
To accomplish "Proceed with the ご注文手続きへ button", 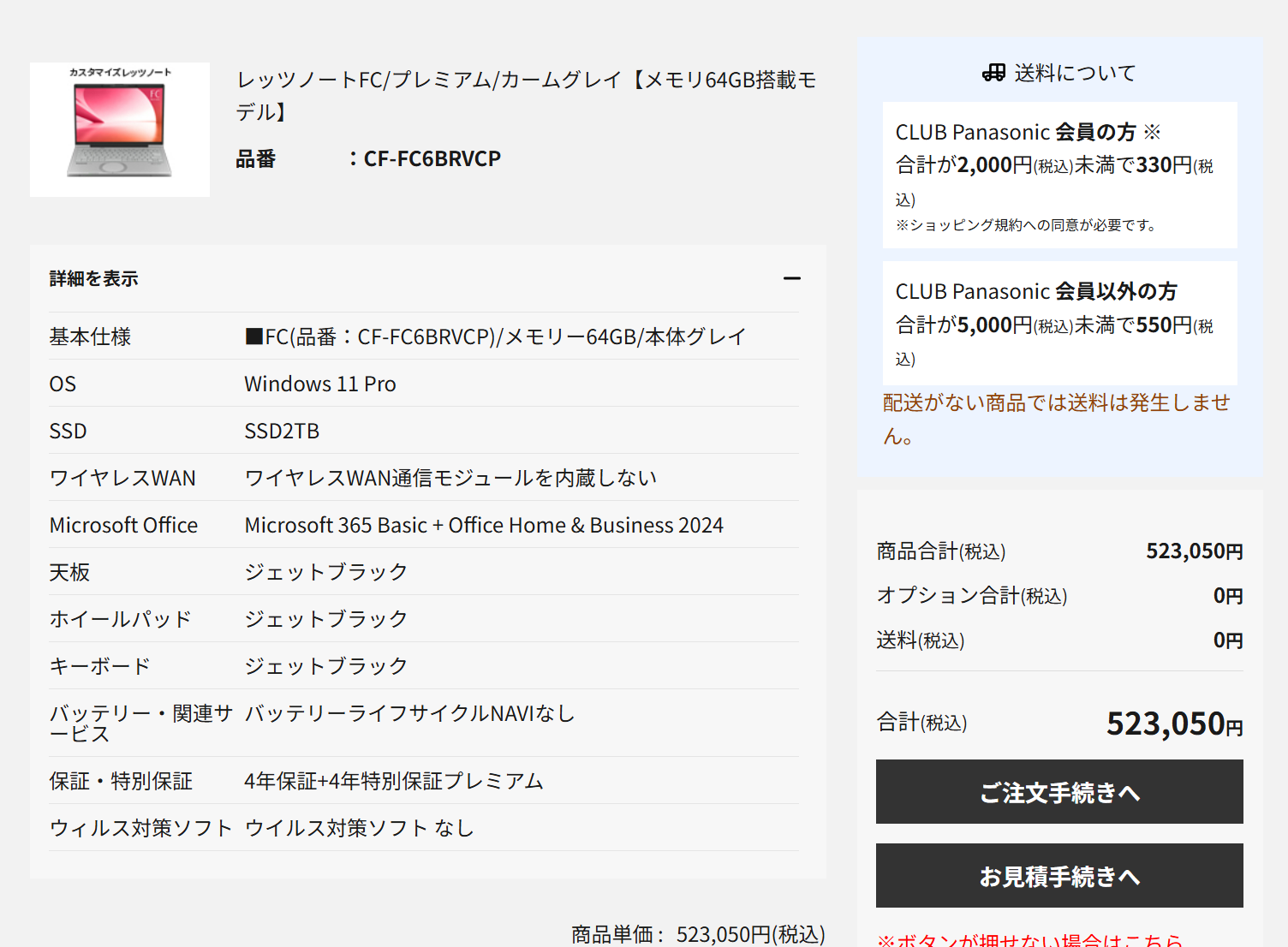I will (x=1058, y=792).
